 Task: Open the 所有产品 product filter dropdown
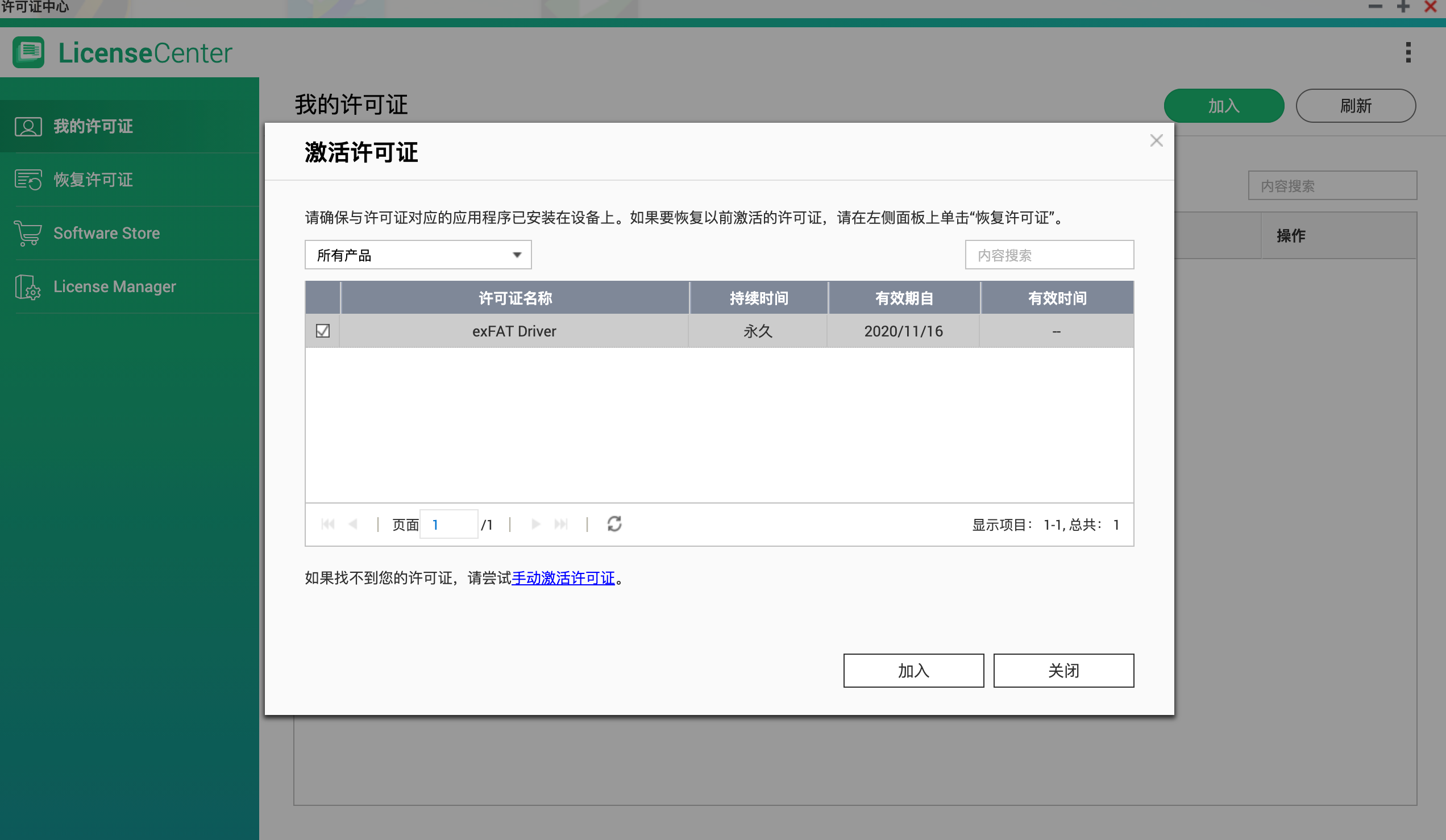coord(418,254)
